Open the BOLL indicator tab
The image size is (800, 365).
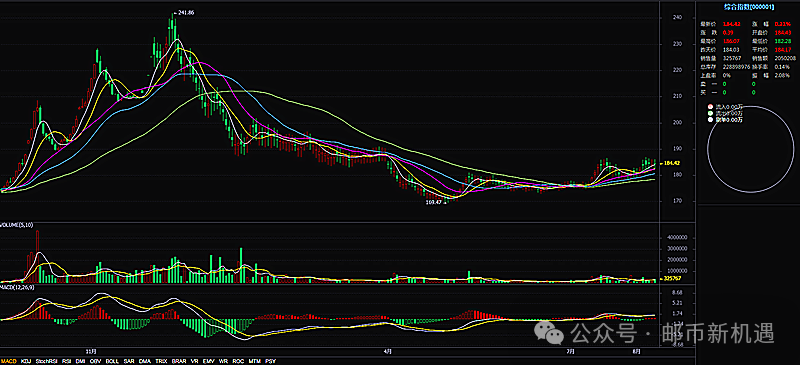click(112, 361)
